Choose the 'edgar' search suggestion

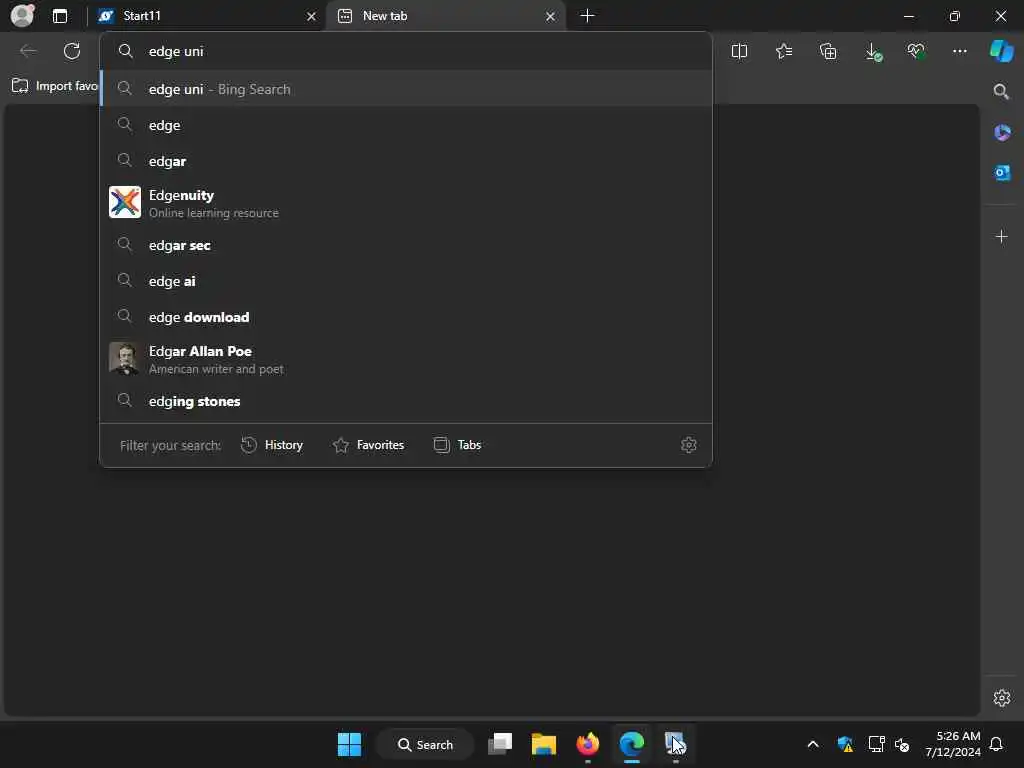click(406, 161)
